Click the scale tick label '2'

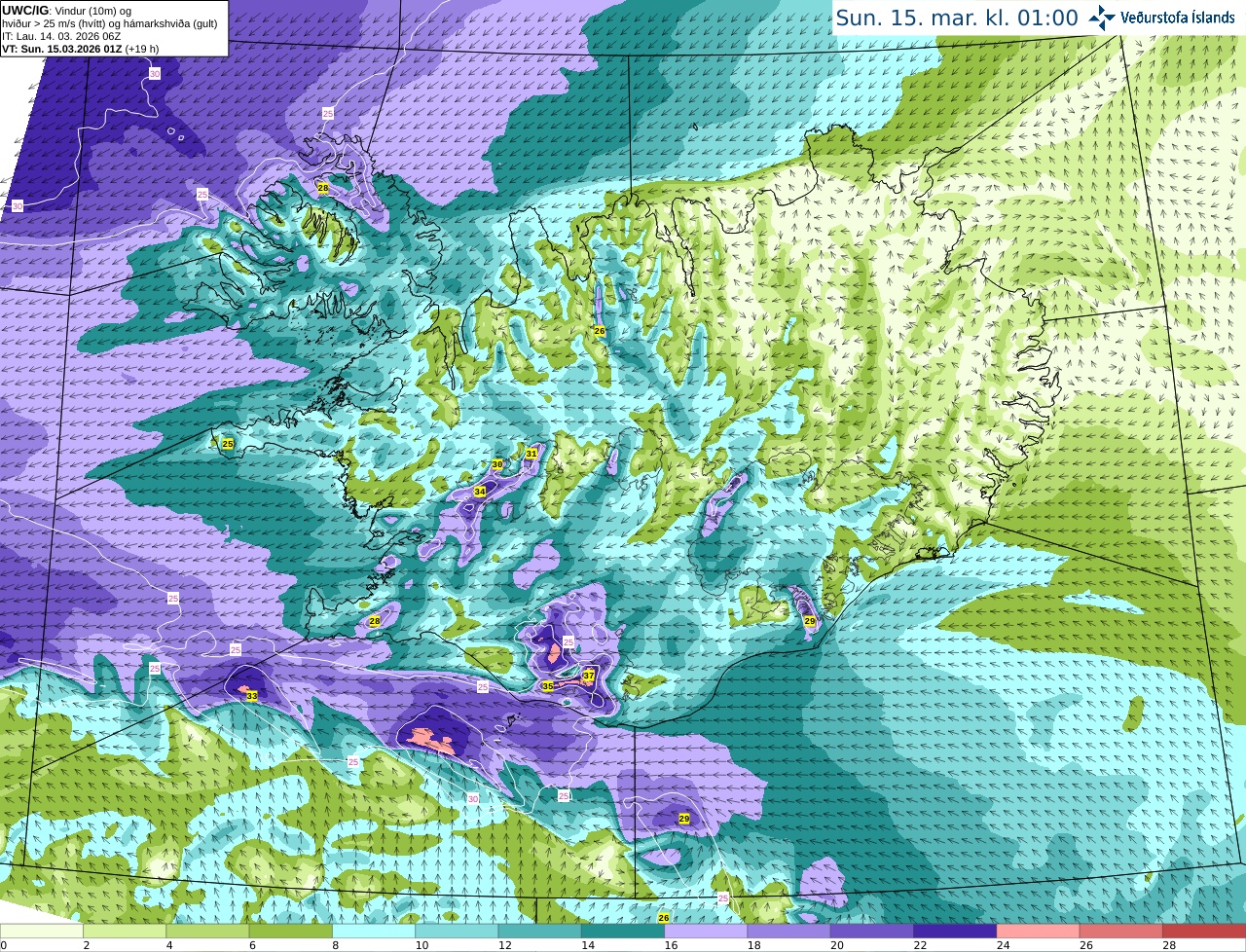86,945
